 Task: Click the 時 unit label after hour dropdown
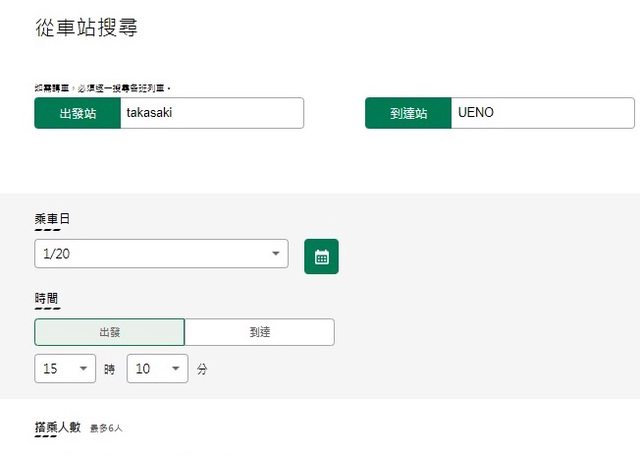click(x=109, y=369)
